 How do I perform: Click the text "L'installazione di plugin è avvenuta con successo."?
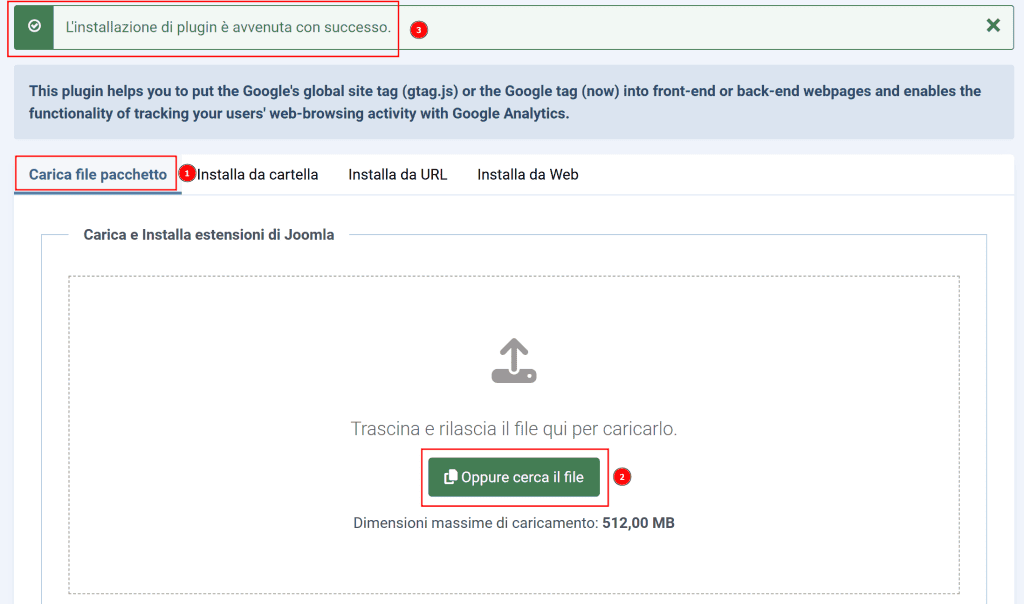coord(228,27)
